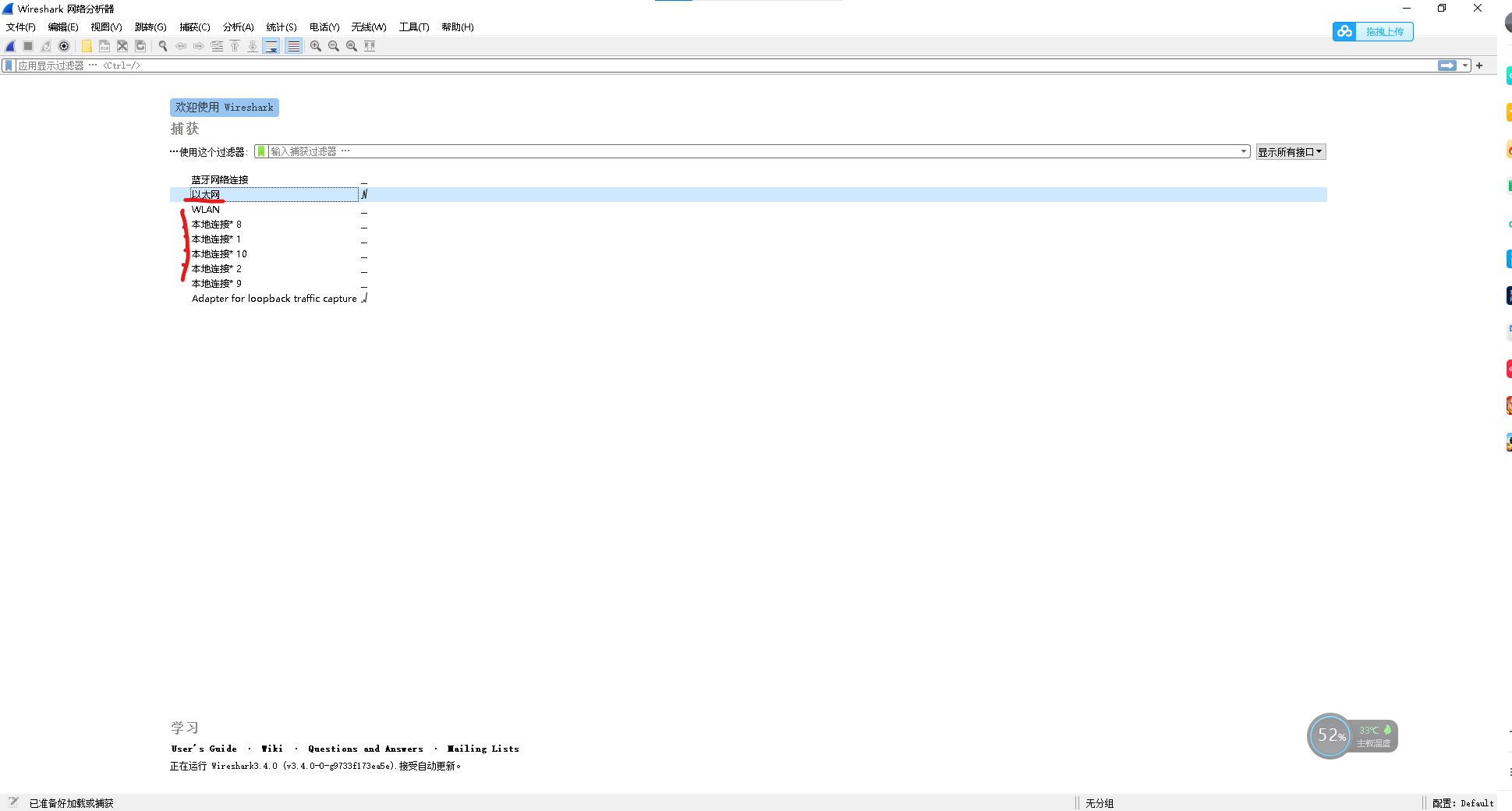Apply display filter with arrow button
Viewport: 1512px width, 811px height.
point(1447,66)
